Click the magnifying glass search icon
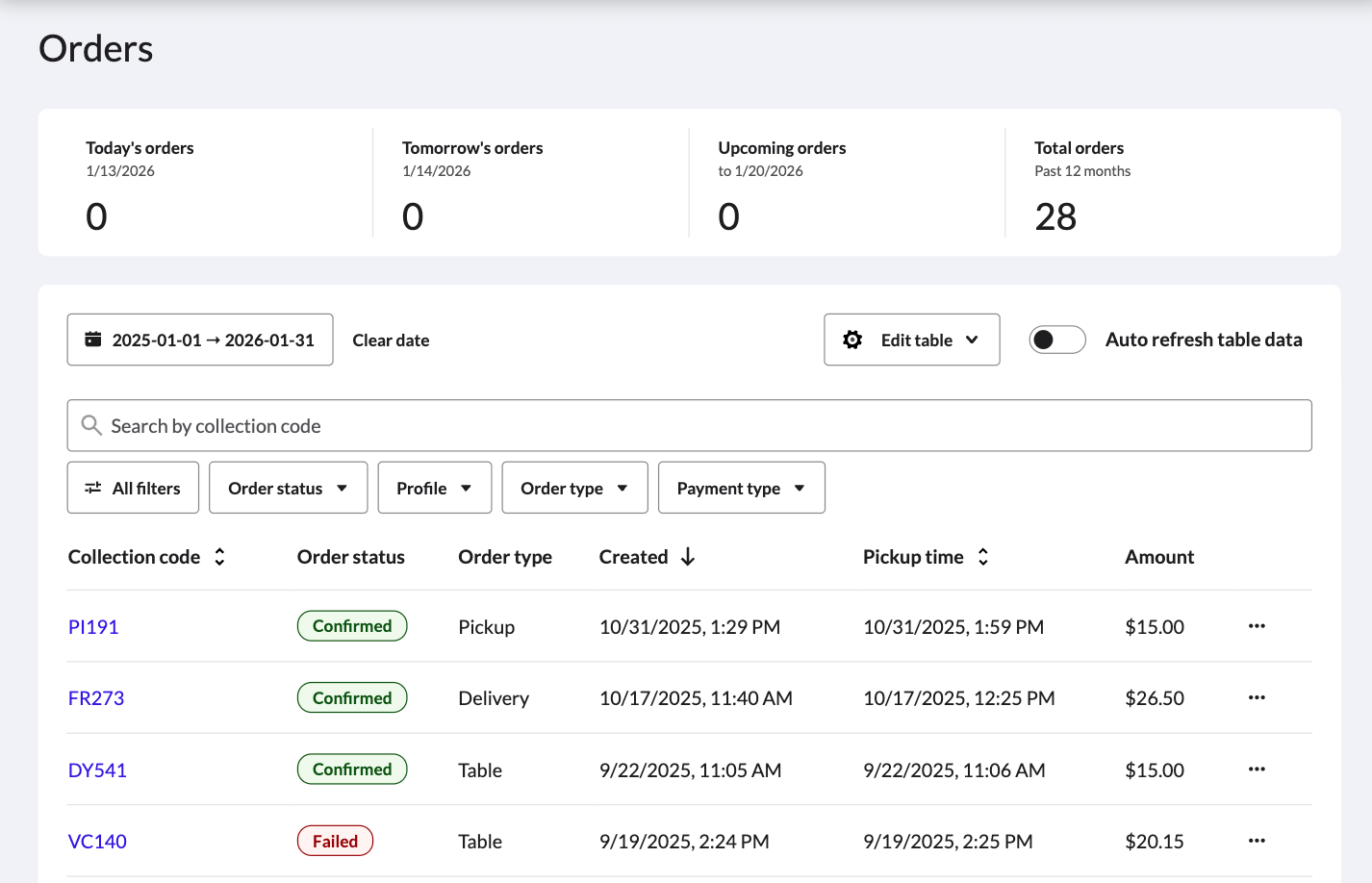This screenshot has width=1372, height=883. click(x=90, y=424)
